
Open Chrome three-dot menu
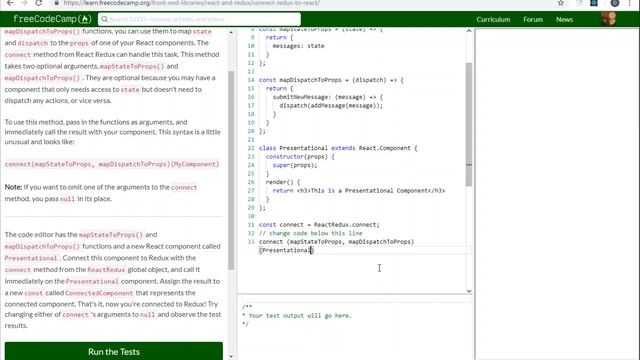[630, 3]
